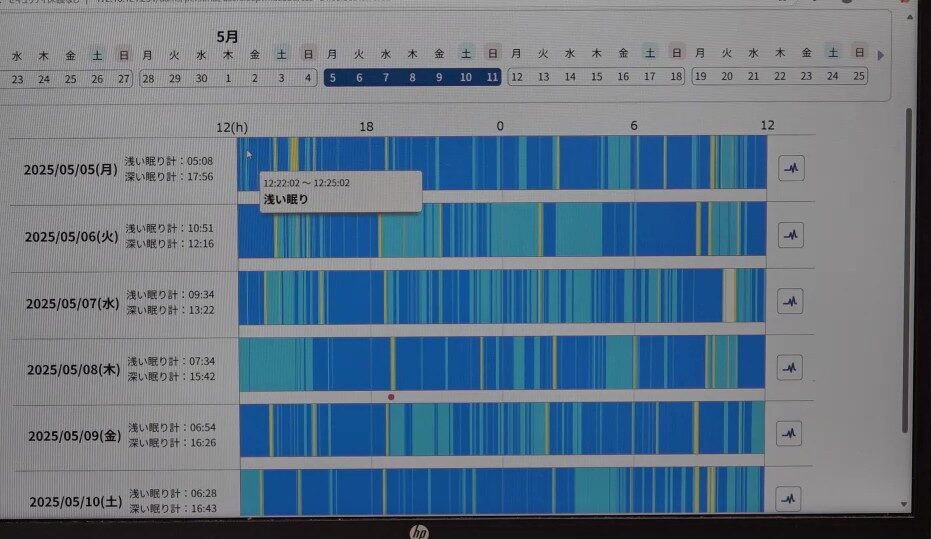
Task: Select day 28 in the previous week group
Action: pyautogui.click(x=148, y=77)
